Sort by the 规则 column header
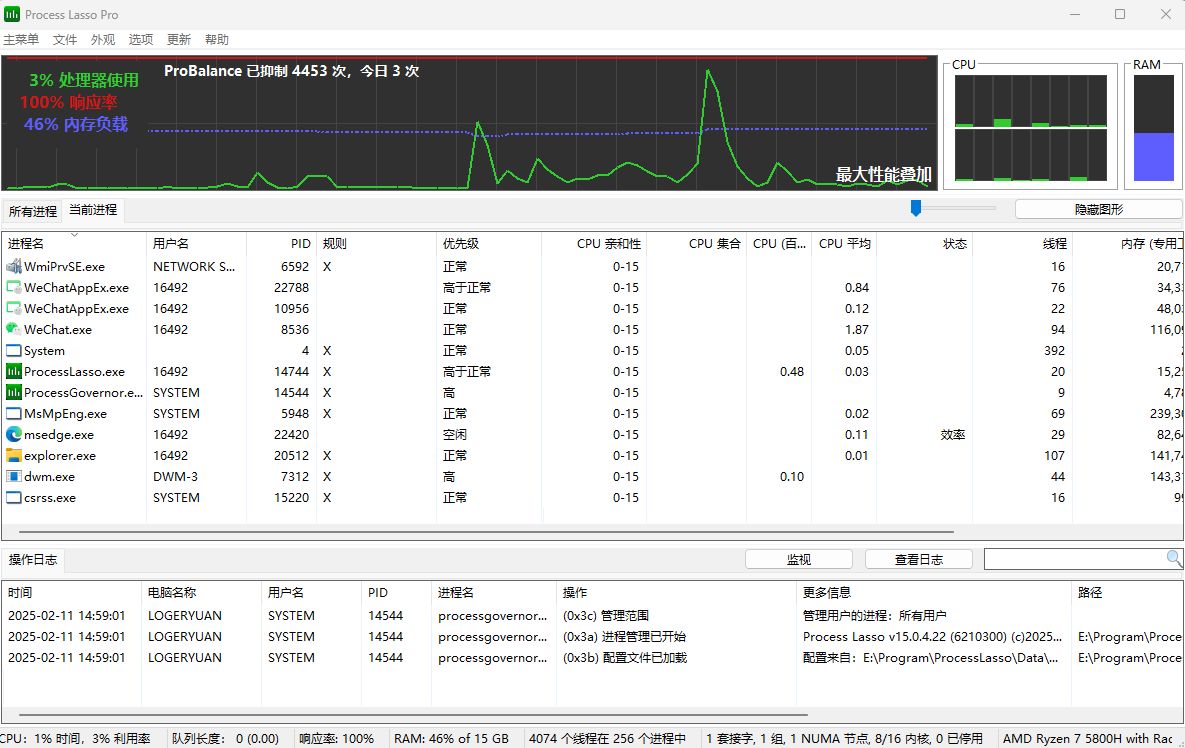The height and width of the screenshot is (748, 1185). 376,243
